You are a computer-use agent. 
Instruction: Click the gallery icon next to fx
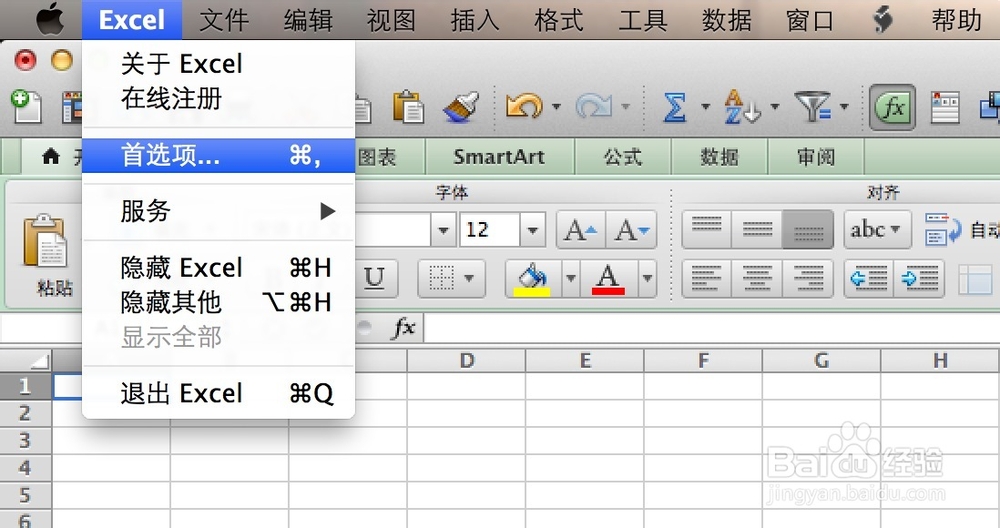(945, 107)
